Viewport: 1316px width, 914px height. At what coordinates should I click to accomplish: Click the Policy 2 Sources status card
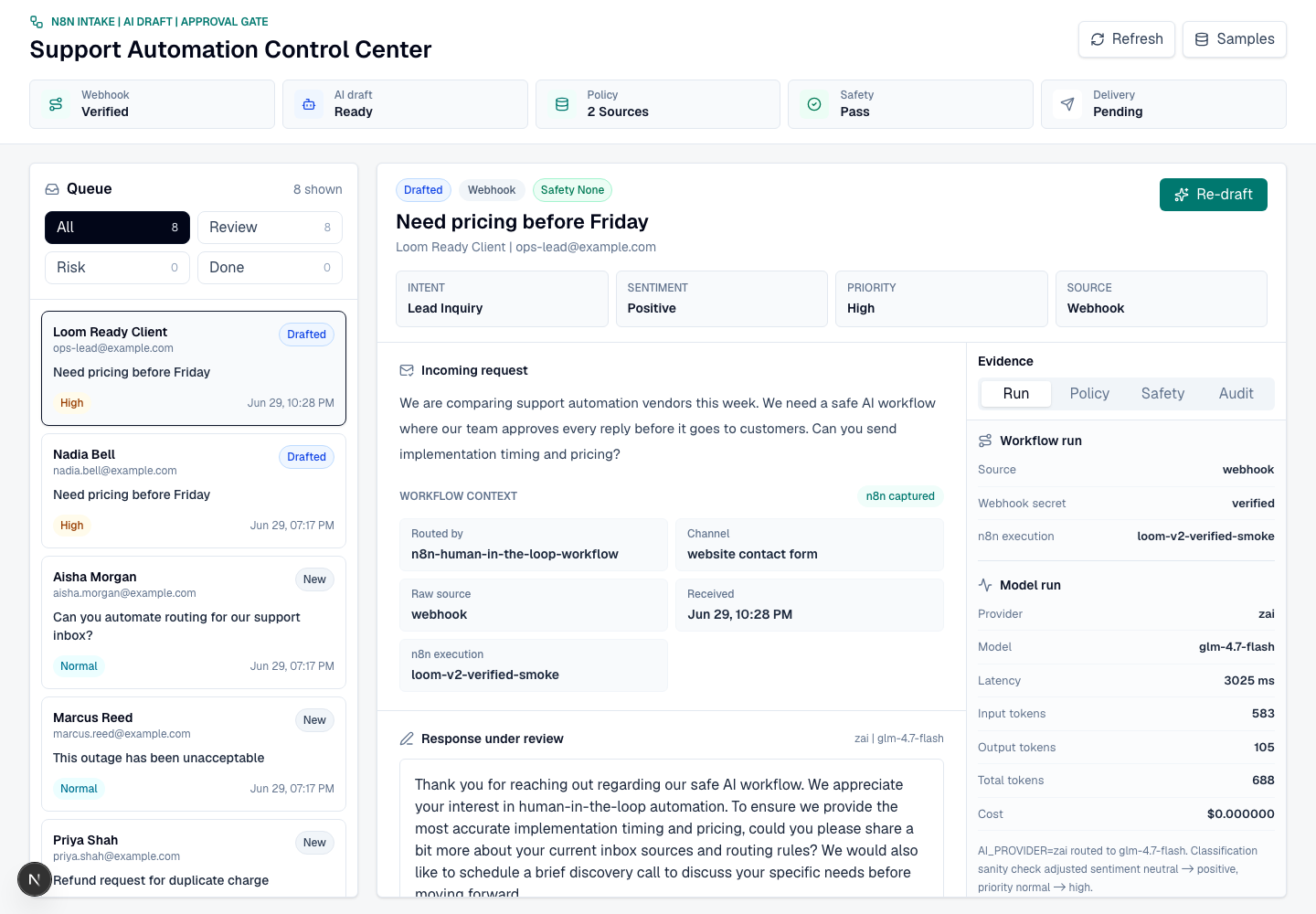(658, 104)
